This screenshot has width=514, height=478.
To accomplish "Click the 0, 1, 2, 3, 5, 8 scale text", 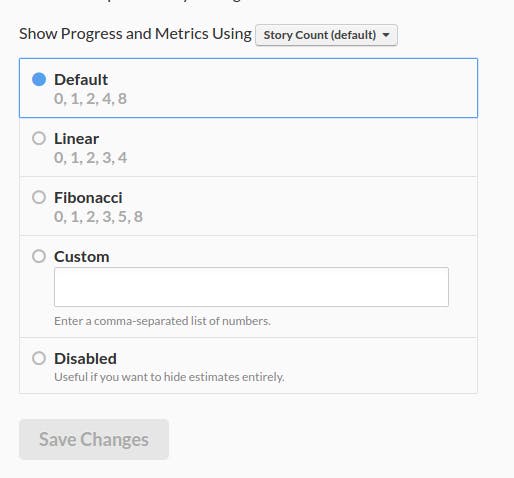I will [x=98, y=217].
